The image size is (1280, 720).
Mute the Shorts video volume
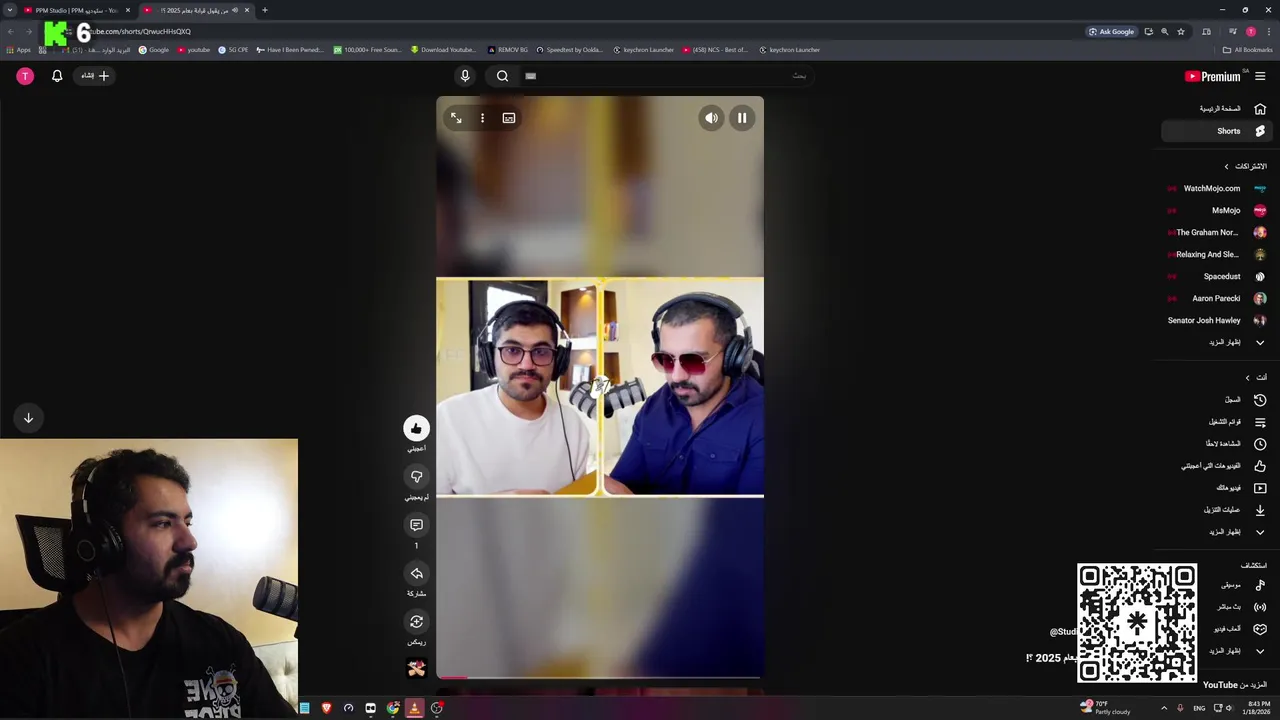pyautogui.click(x=711, y=118)
